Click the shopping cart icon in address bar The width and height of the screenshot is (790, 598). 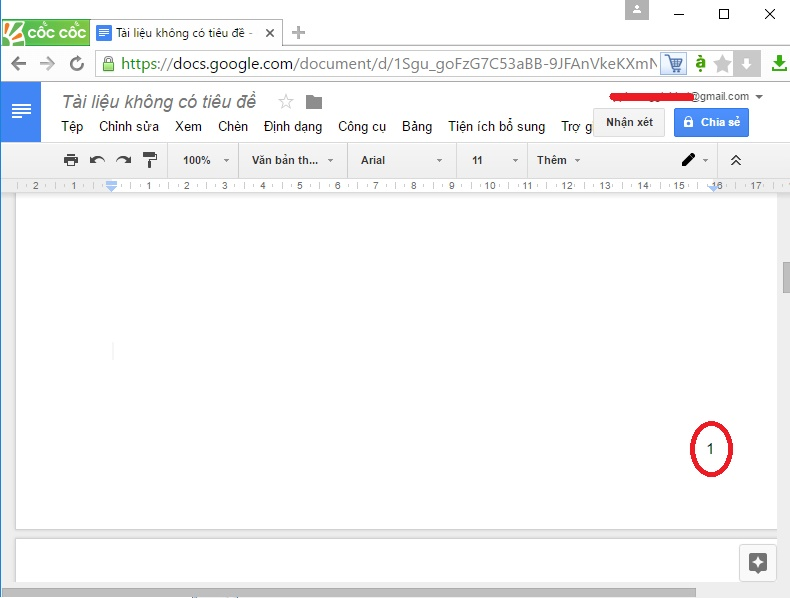pyautogui.click(x=674, y=63)
